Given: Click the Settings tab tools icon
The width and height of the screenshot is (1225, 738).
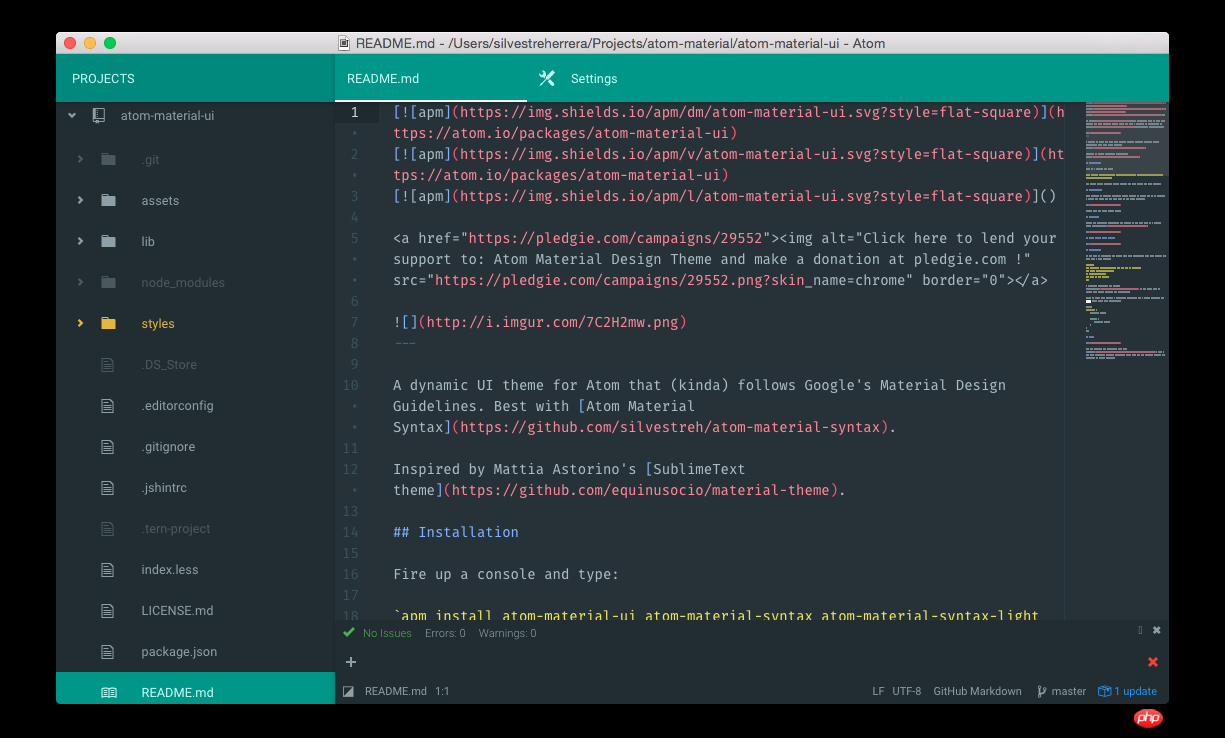Looking at the screenshot, I should click(547, 78).
